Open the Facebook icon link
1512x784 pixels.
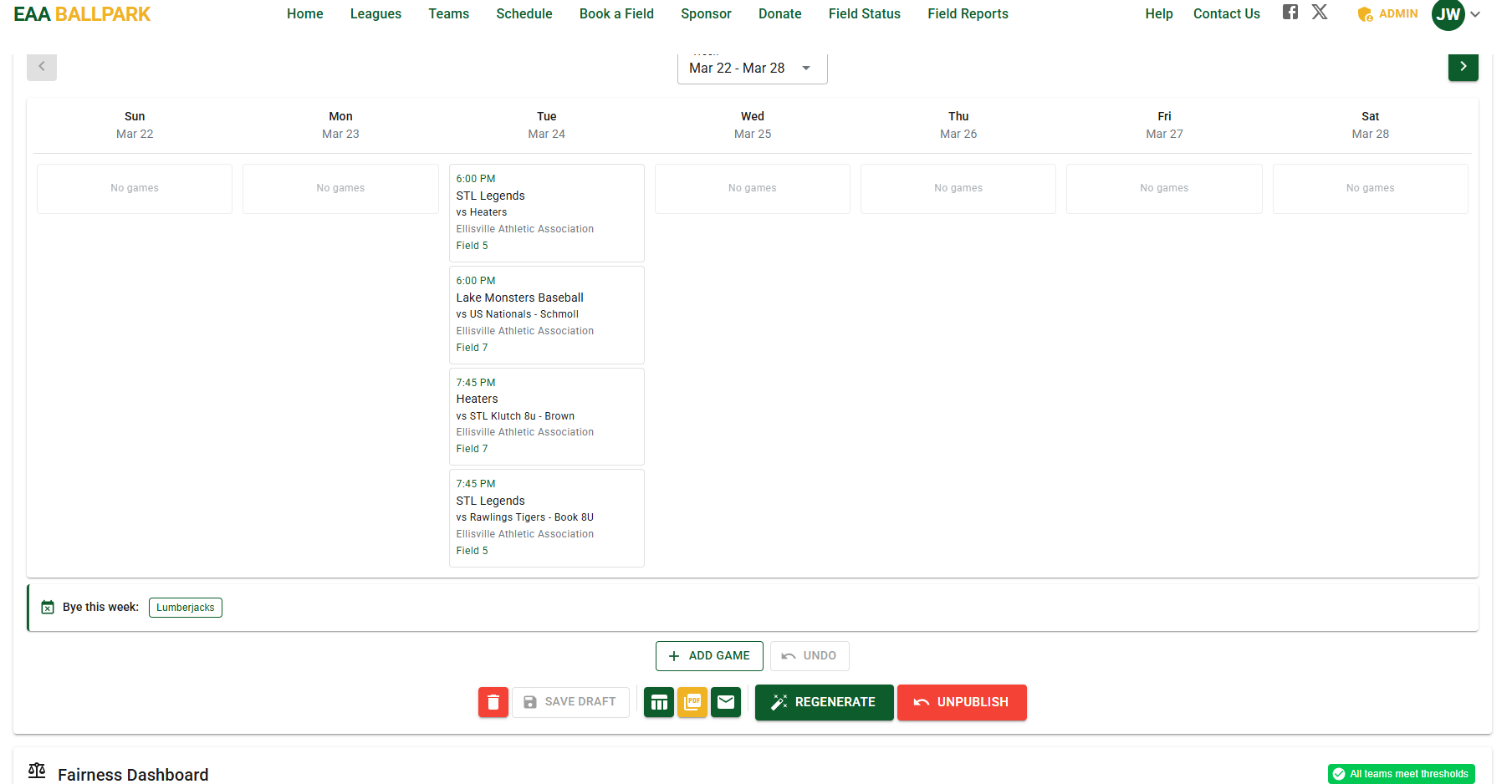[x=1290, y=12]
